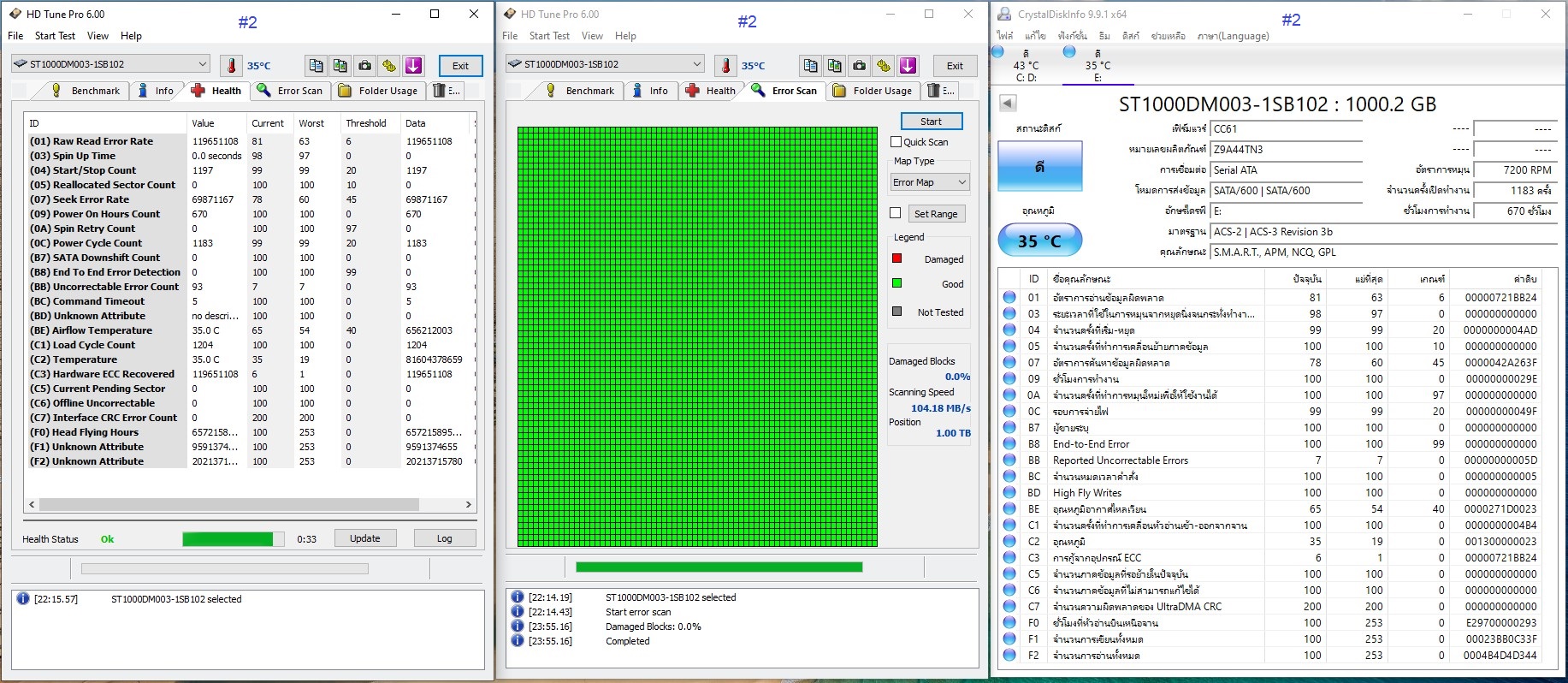The width and height of the screenshot is (1568, 683).
Task: Click the Set Range button
Action: coord(936,214)
